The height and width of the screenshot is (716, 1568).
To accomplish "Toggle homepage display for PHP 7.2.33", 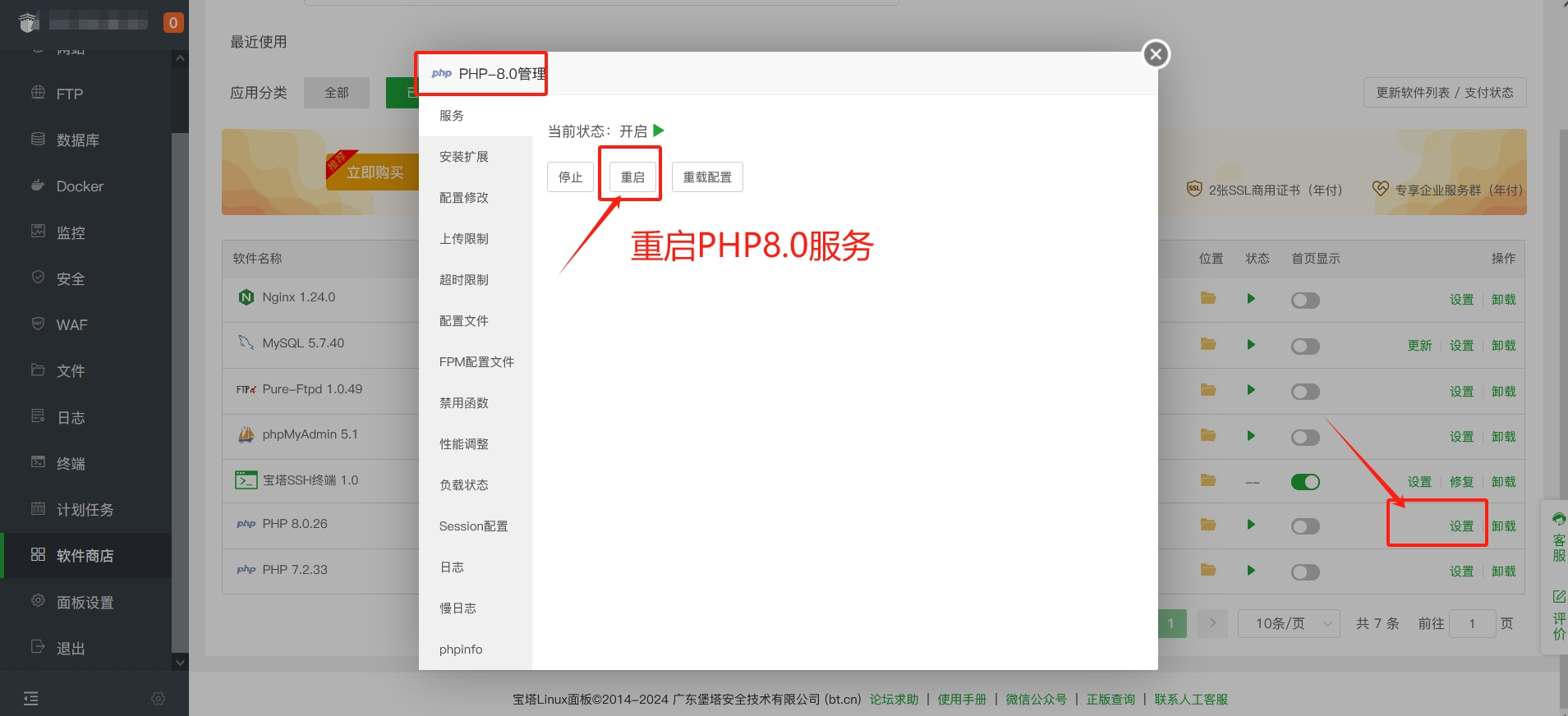I will point(1304,572).
